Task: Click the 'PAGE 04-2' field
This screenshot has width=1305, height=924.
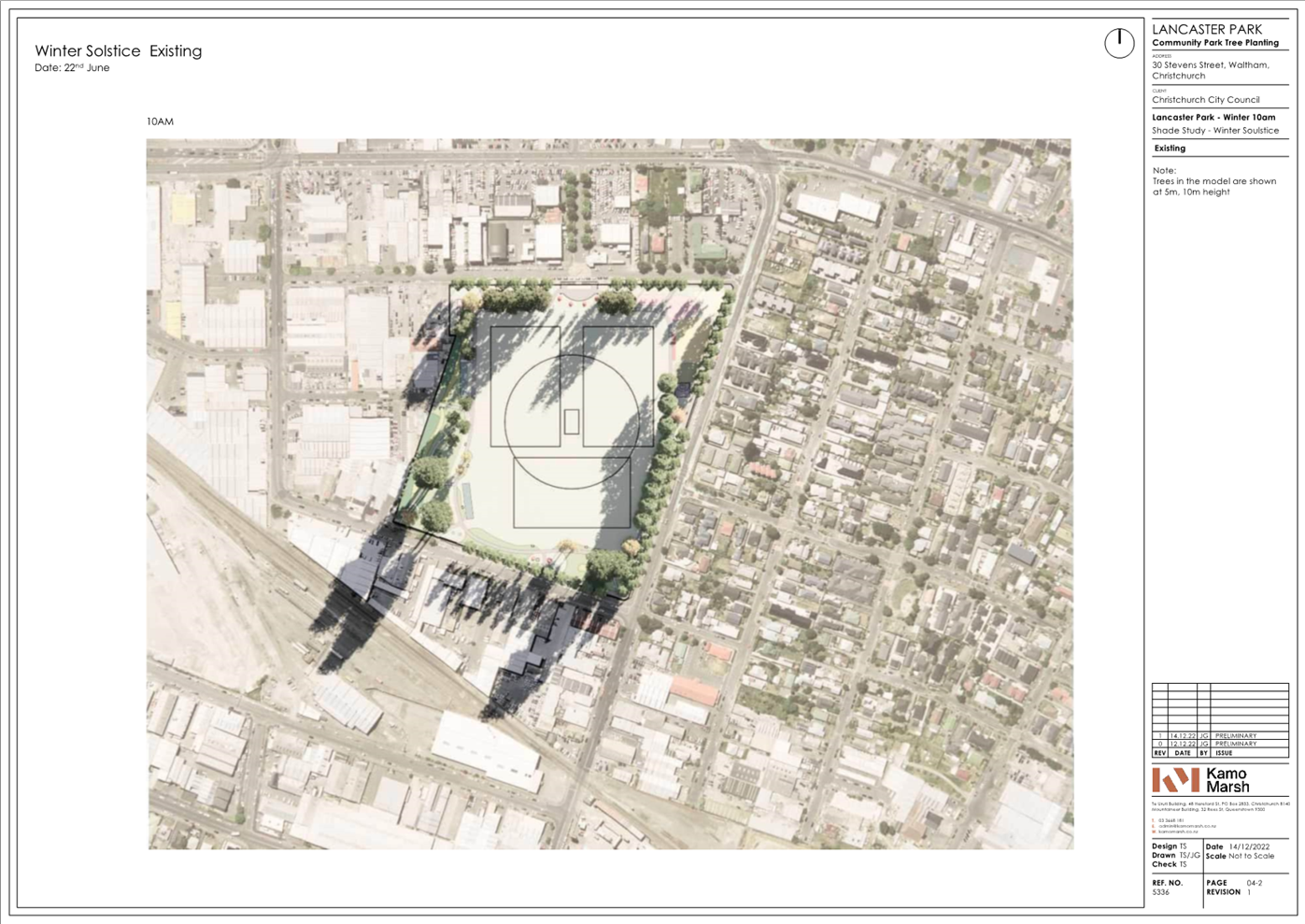Action: pos(1234,883)
